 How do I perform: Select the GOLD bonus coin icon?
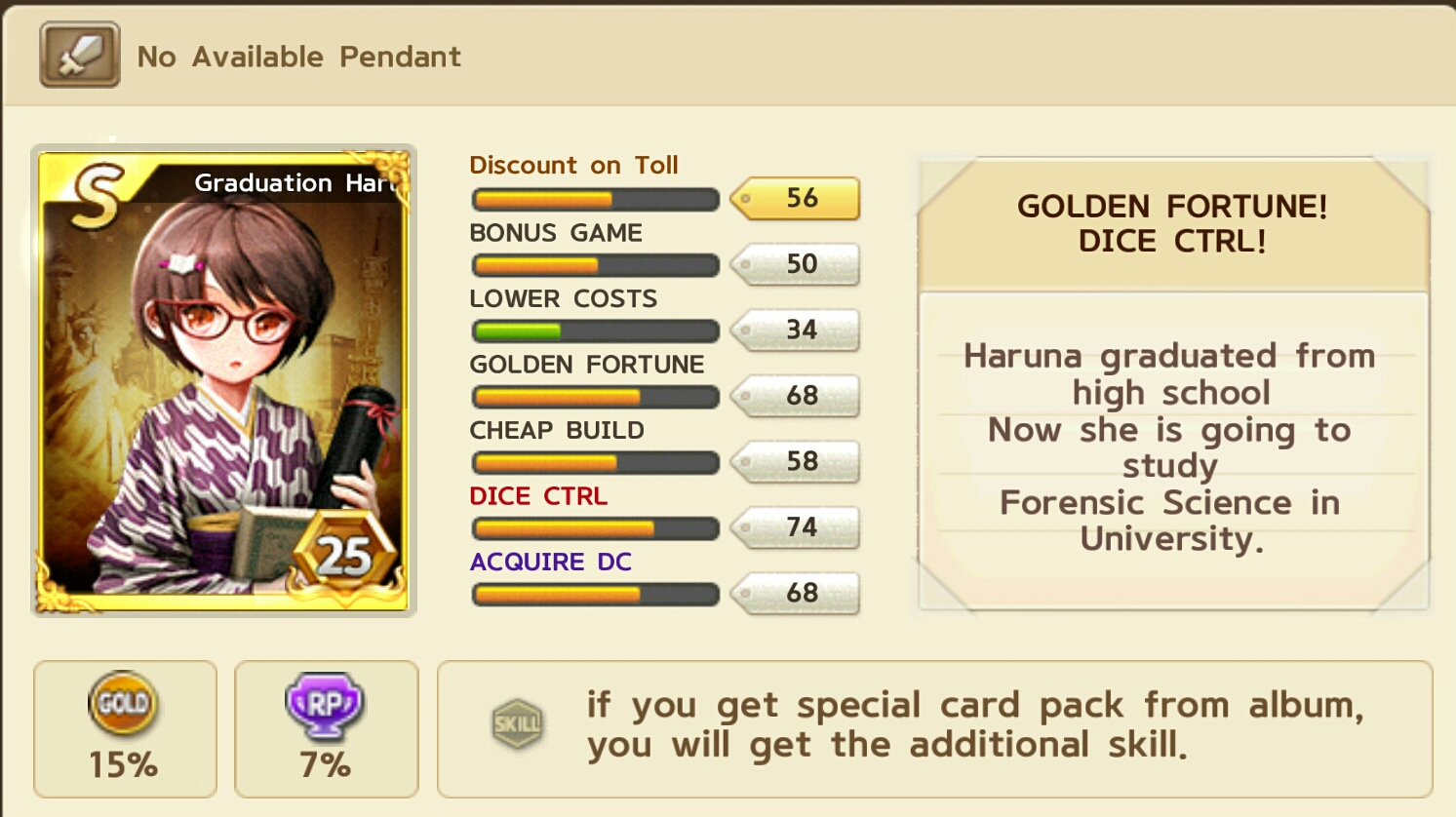tap(124, 703)
